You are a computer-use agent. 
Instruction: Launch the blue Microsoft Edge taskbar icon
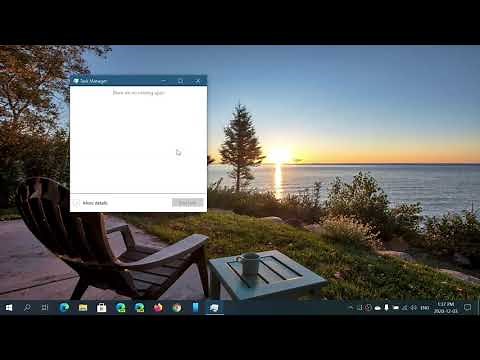coord(64,308)
